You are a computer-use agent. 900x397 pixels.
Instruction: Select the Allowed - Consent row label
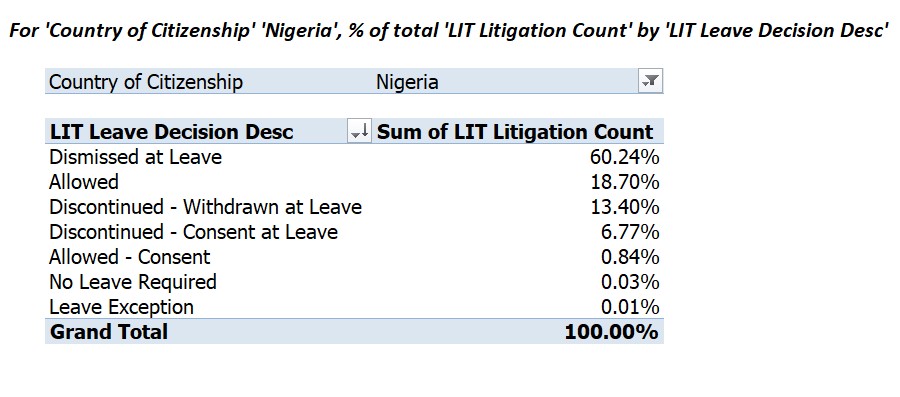(x=130, y=257)
